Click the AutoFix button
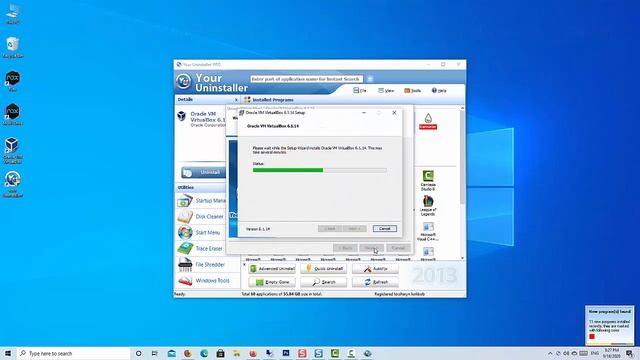 point(375,269)
